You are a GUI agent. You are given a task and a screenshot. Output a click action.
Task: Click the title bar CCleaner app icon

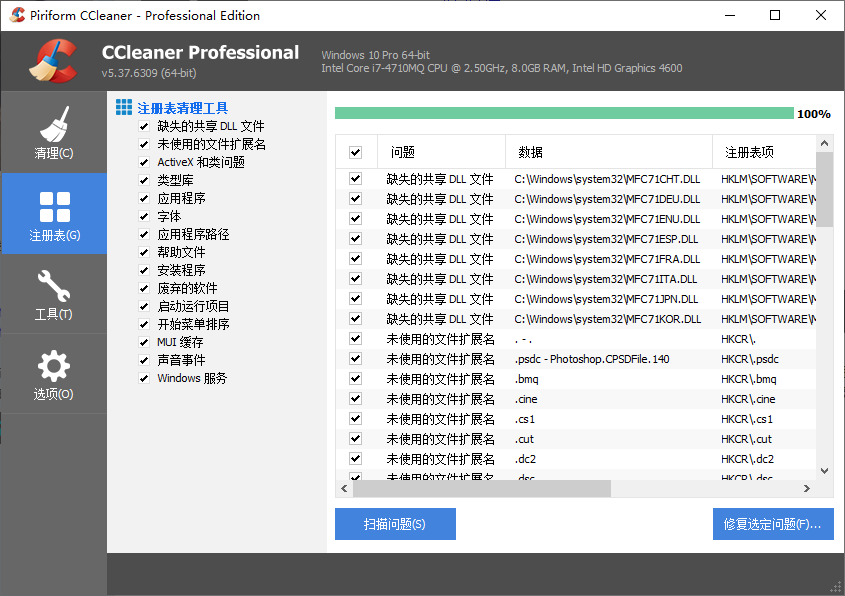coord(17,15)
